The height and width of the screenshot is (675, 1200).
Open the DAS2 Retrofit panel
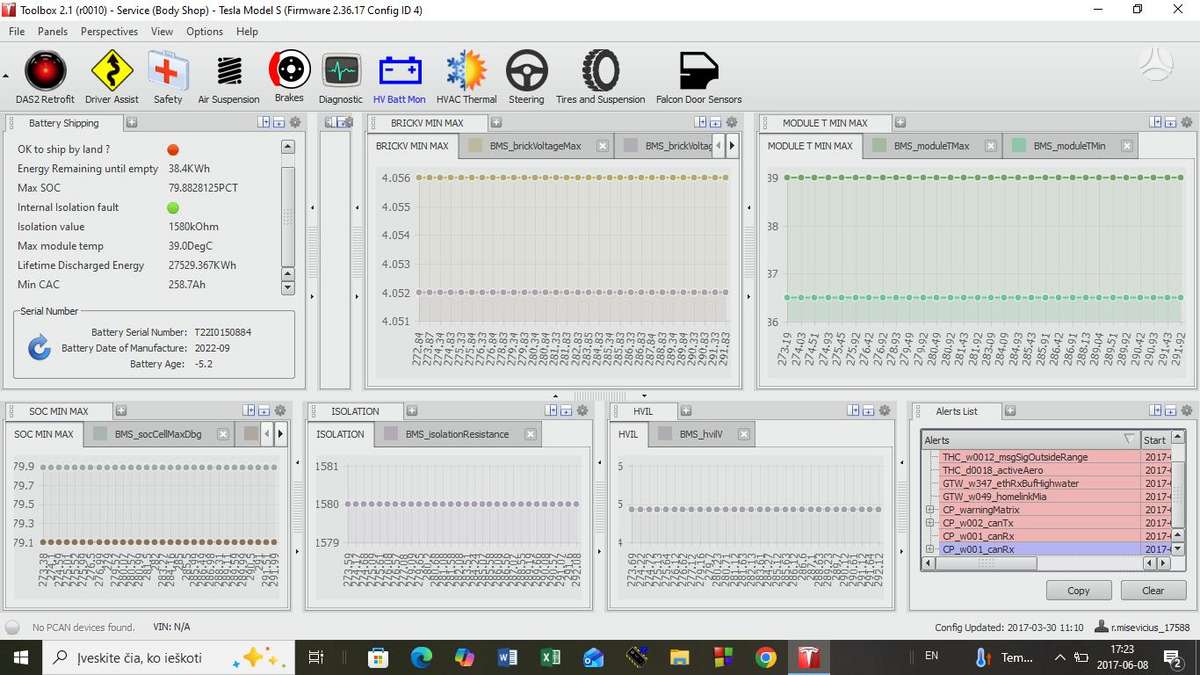point(45,78)
